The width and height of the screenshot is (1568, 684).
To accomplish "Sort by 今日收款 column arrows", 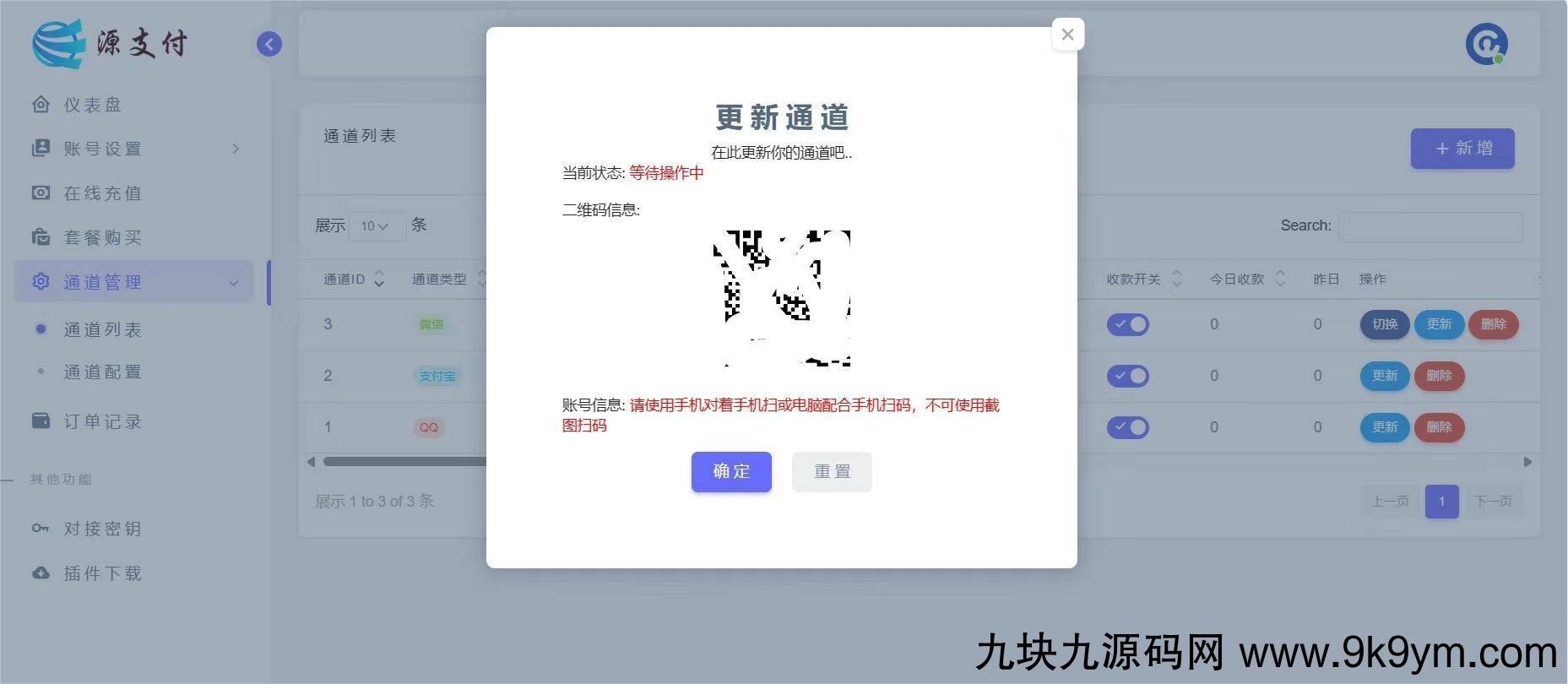I will (1280, 279).
